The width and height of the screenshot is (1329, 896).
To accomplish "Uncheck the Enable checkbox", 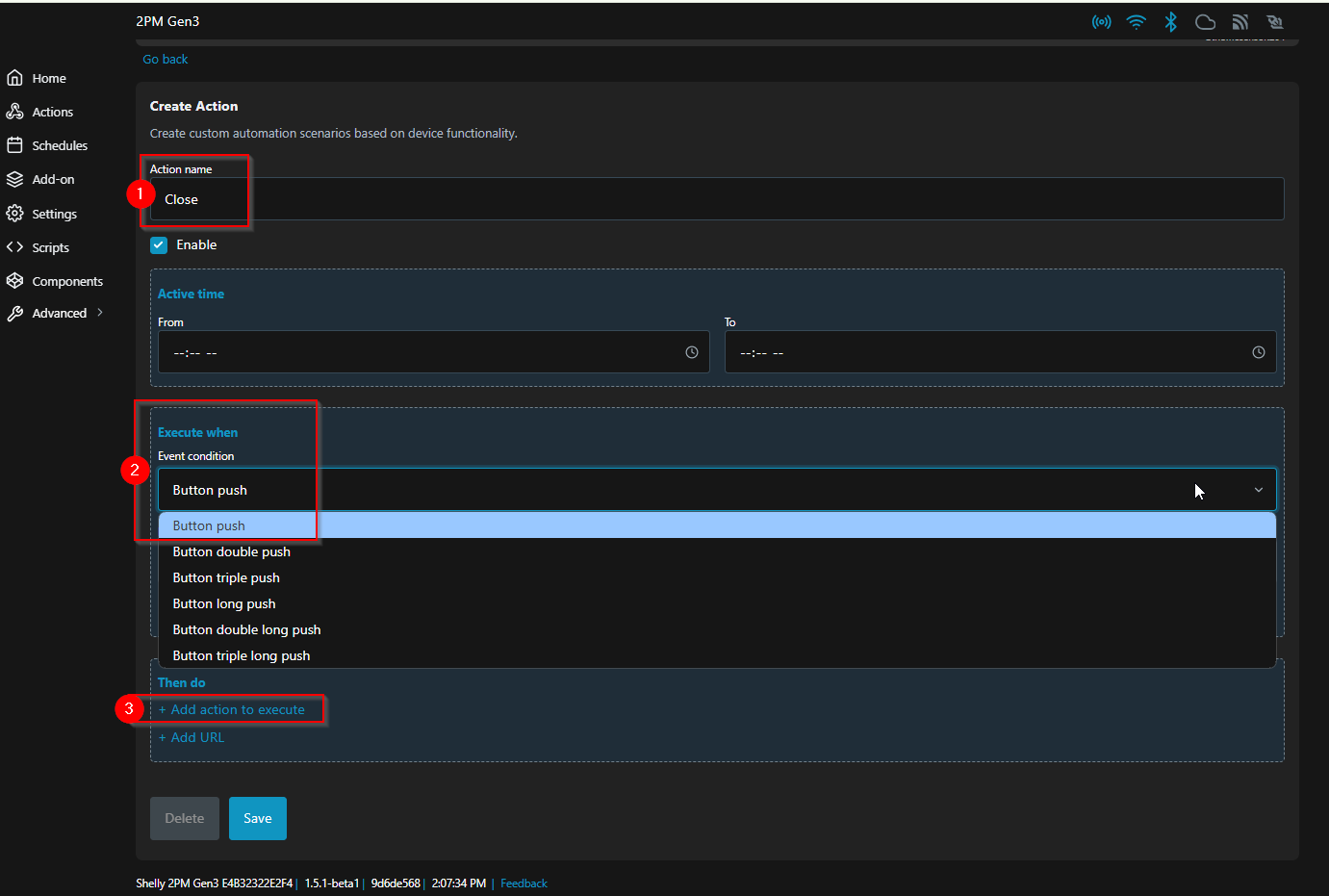I will click(x=159, y=245).
